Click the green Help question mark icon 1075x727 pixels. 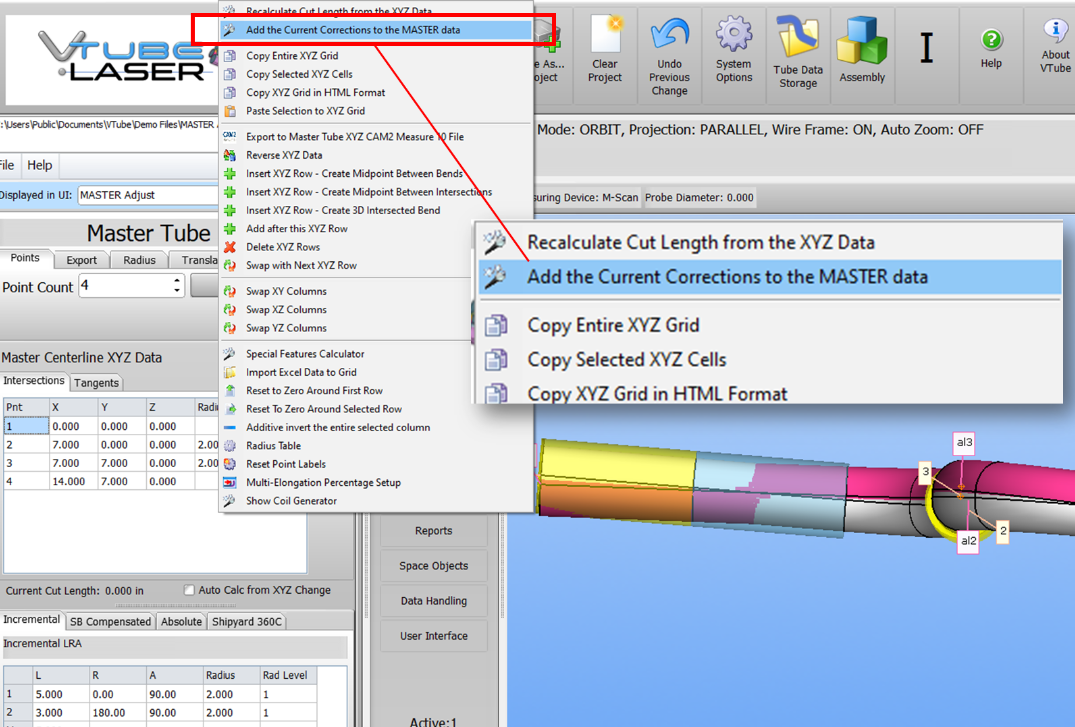tap(991, 40)
